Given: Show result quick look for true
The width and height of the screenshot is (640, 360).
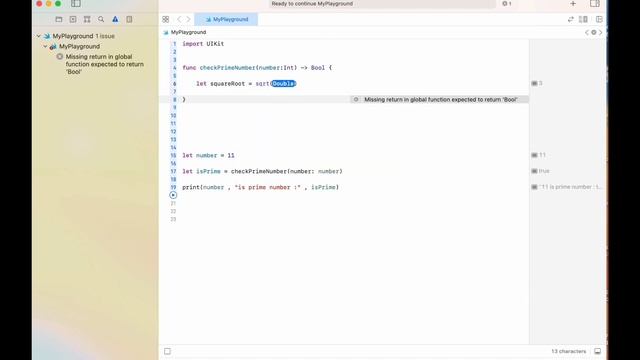Looking at the screenshot, I should click(534, 171).
